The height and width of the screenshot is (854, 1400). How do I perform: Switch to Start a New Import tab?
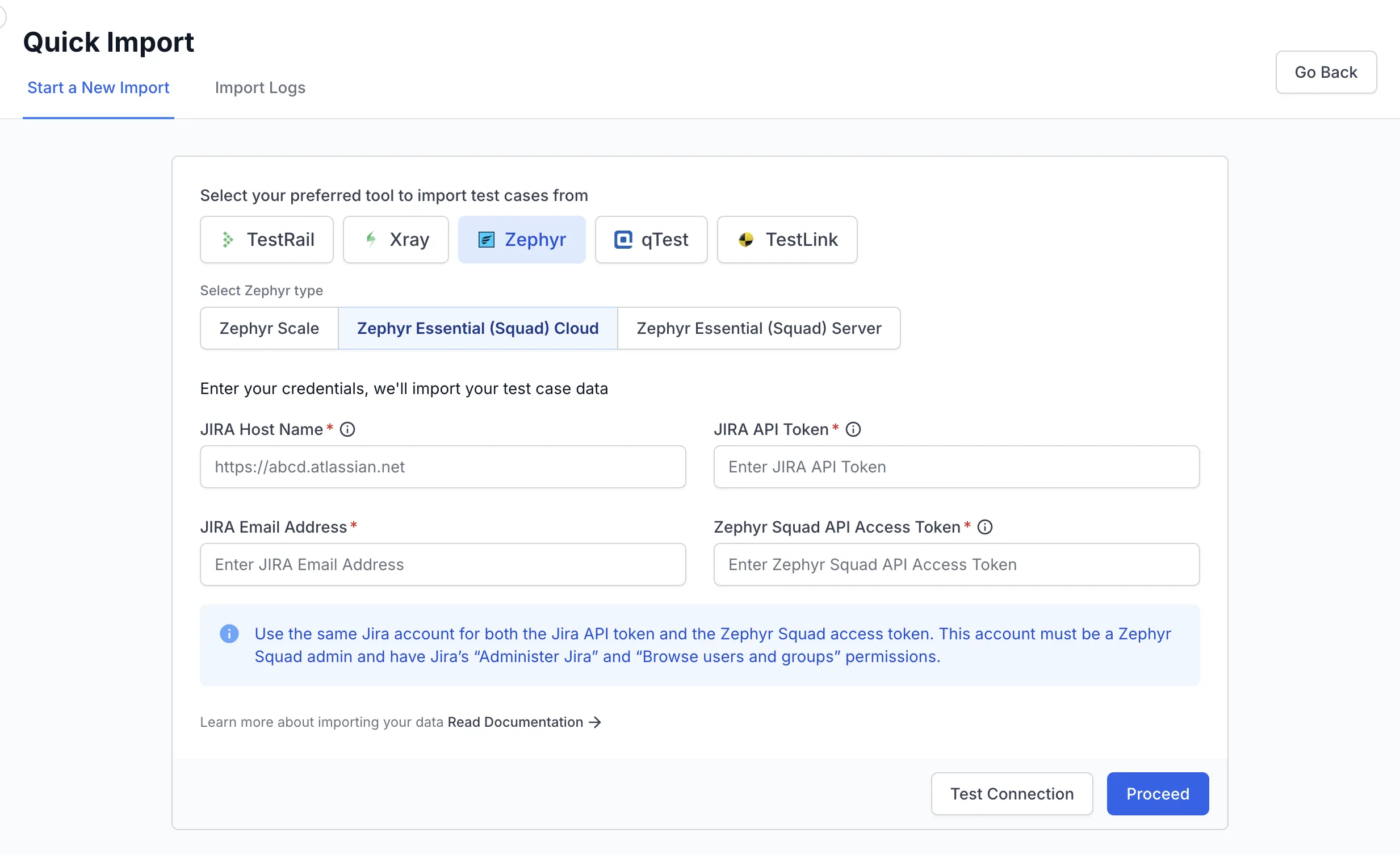98,87
